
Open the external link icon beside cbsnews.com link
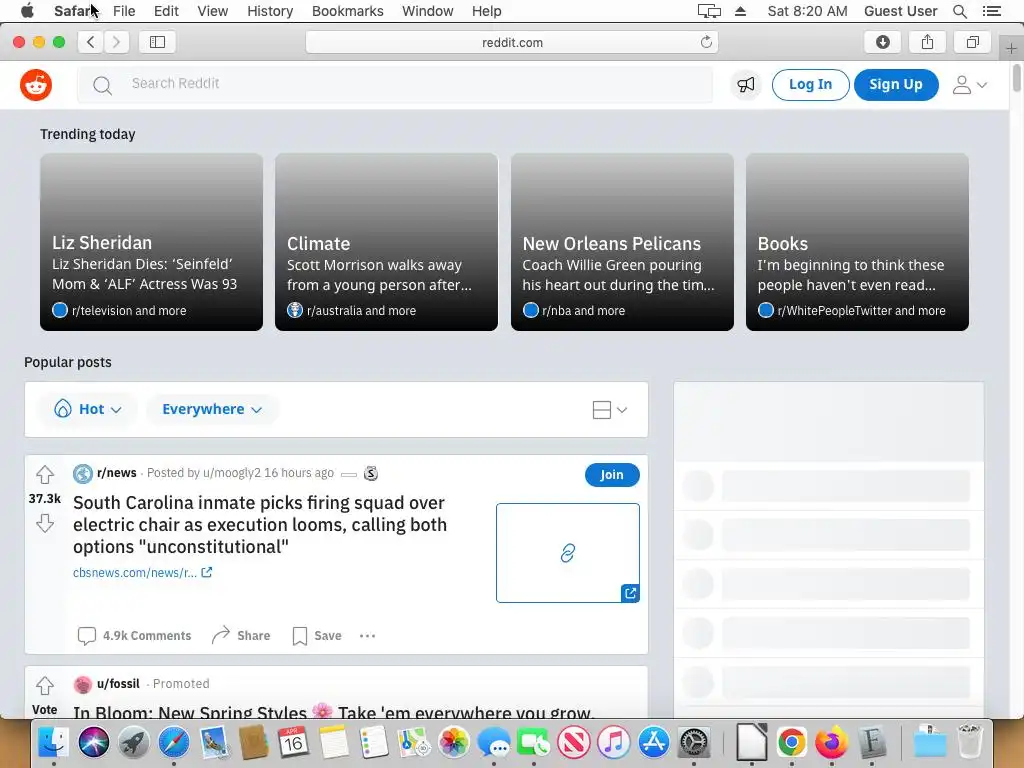tap(206, 572)
